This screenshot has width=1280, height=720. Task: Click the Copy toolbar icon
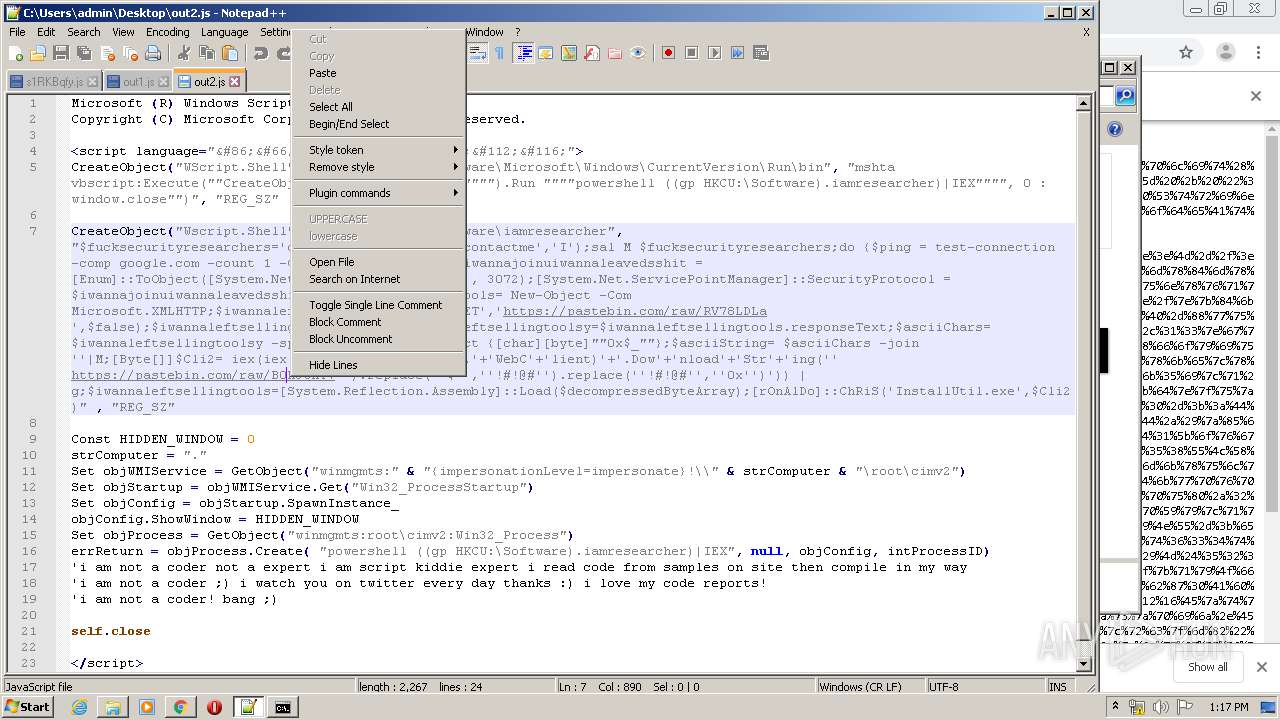207,53
